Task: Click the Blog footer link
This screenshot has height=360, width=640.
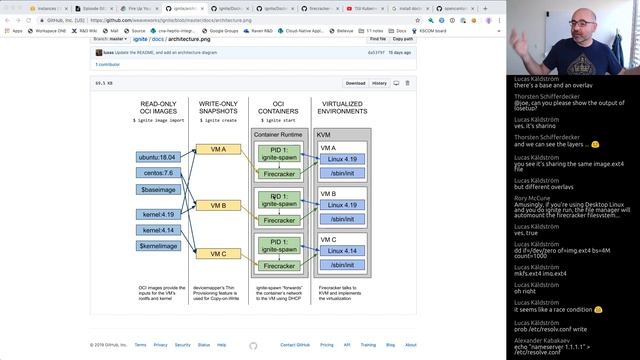Action: 391,345
